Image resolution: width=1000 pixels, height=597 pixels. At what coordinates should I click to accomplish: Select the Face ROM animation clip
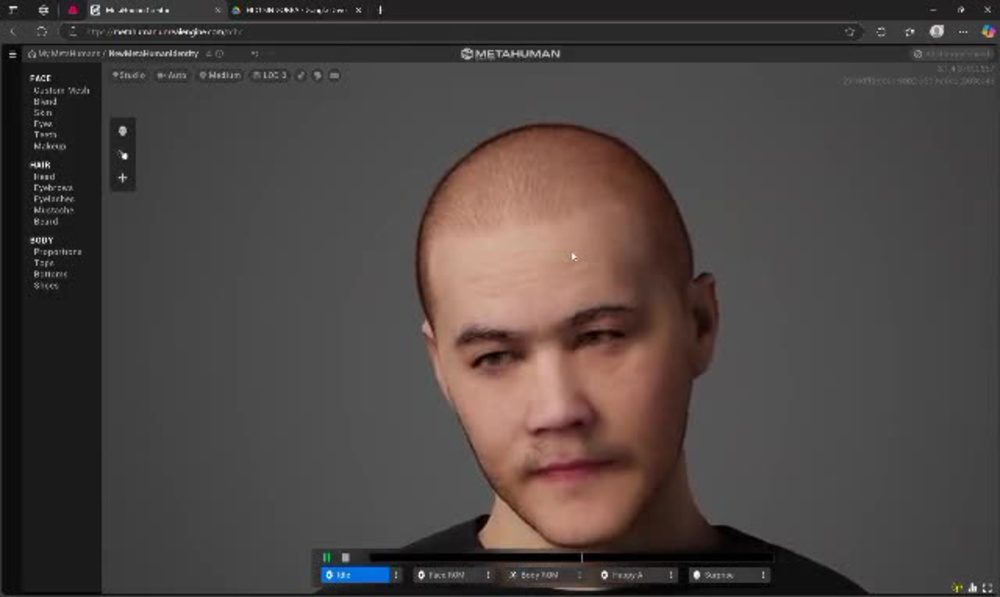pos(448,575)
